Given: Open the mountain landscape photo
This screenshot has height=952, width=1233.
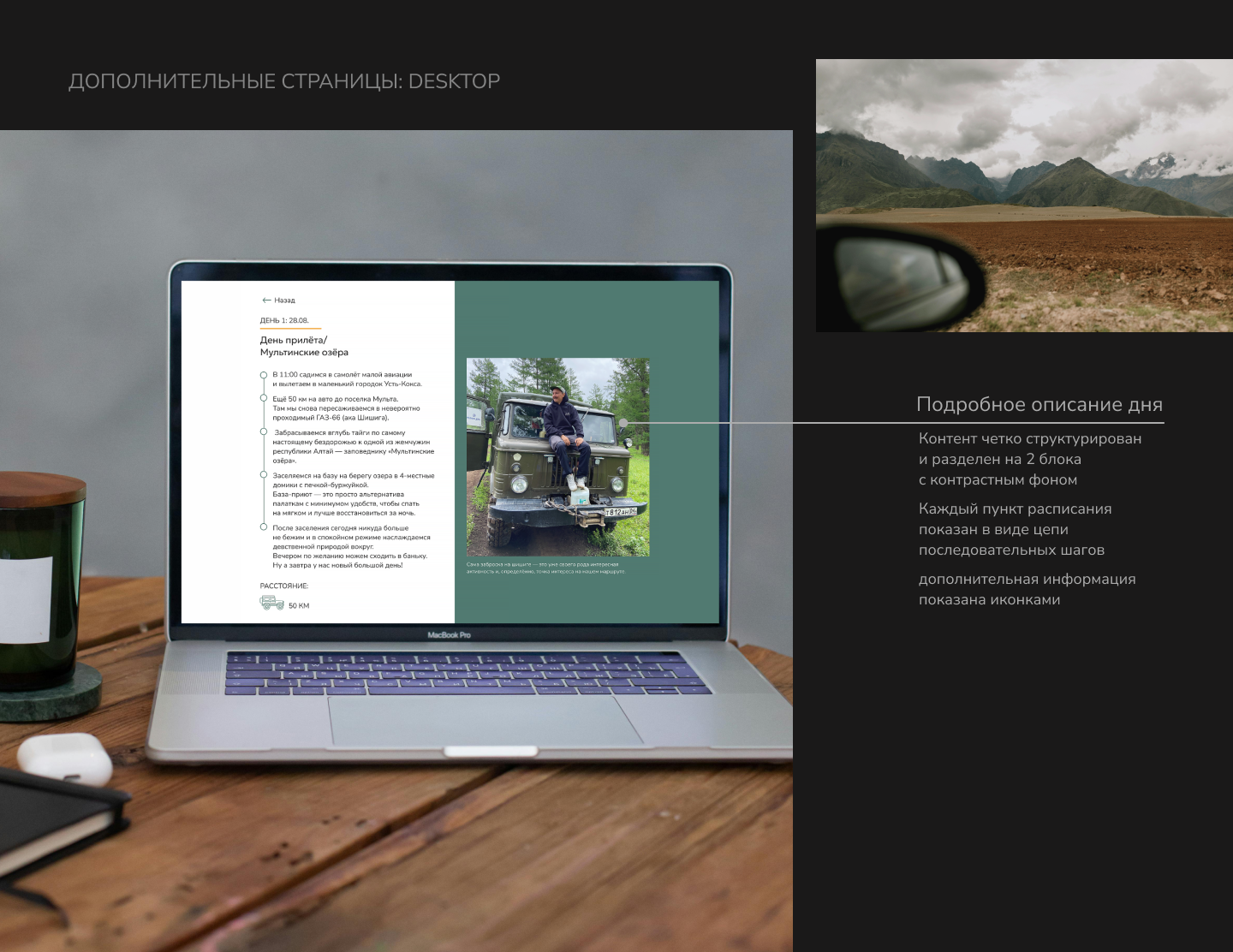Looking at the screenshot, I should [1024, 195].
